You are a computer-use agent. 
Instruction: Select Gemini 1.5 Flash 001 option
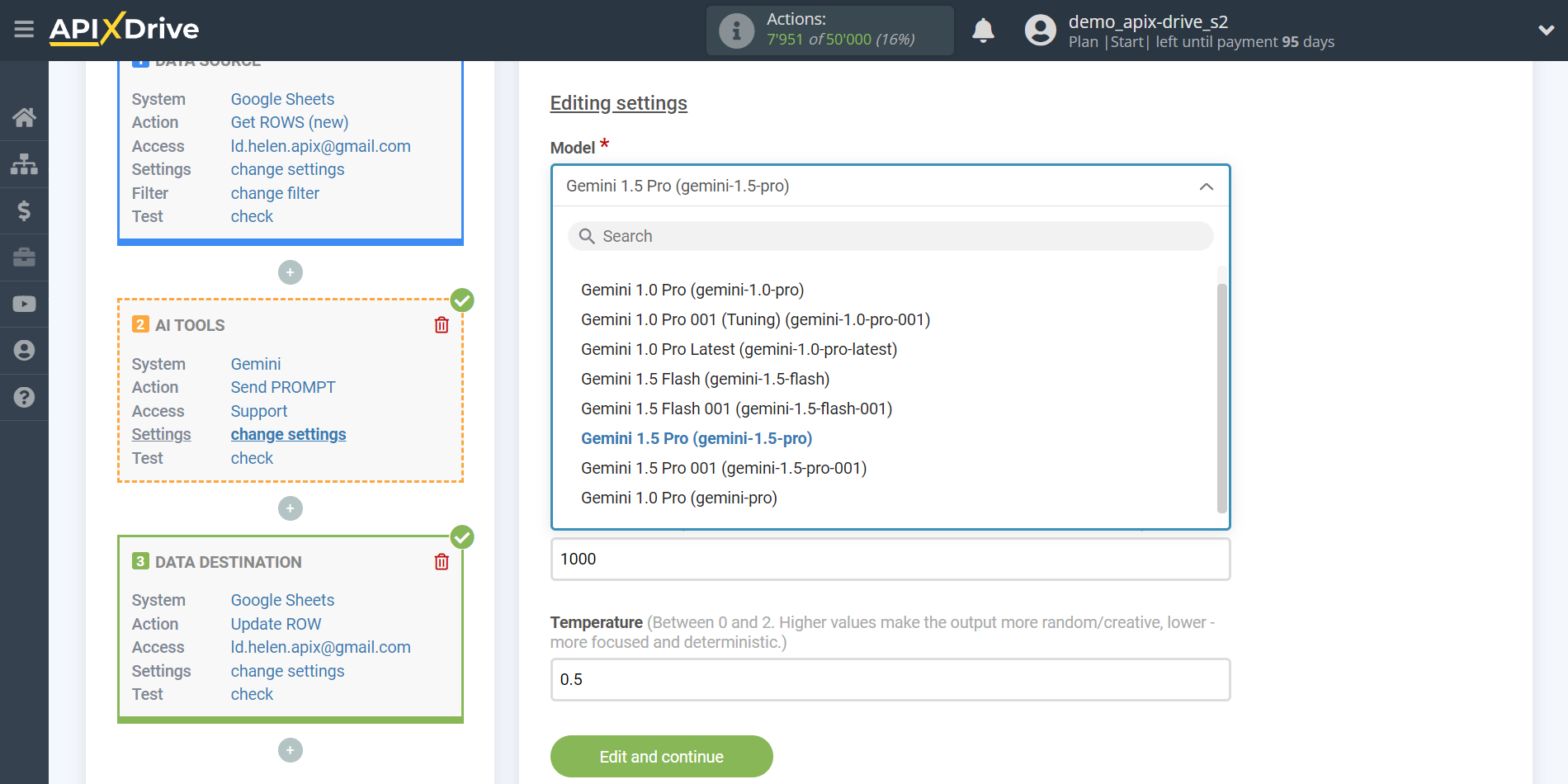(x=736, y=409)
